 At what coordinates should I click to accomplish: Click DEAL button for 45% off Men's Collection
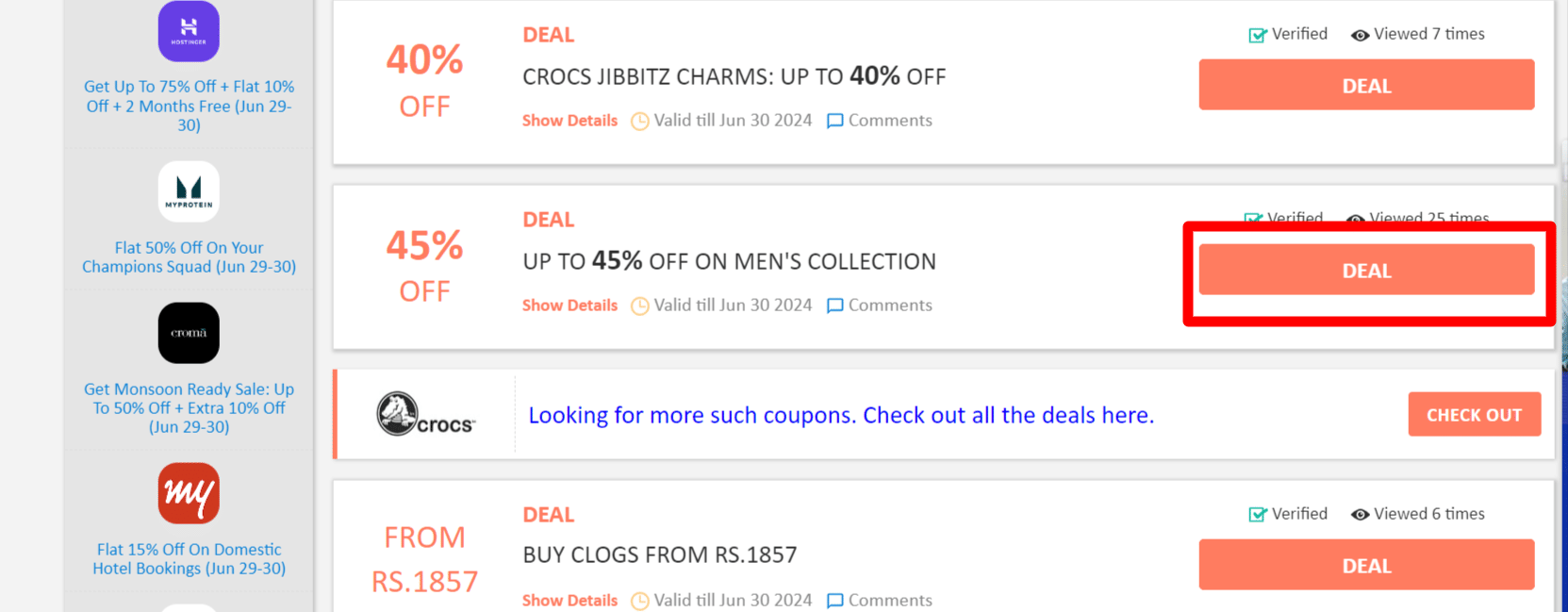click(x=1366, y=271)
